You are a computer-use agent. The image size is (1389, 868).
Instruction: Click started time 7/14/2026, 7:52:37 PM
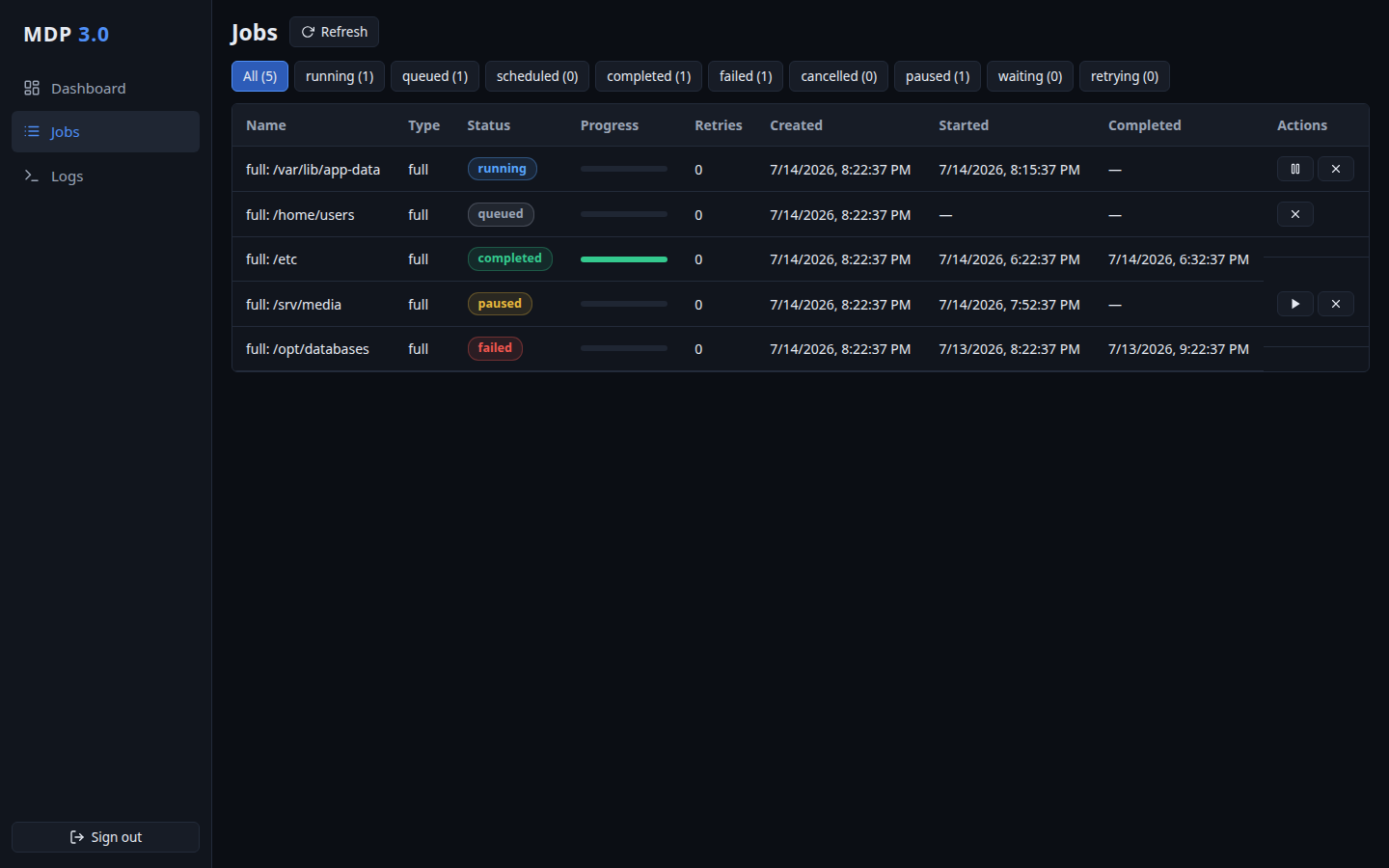coord(1009,305)
